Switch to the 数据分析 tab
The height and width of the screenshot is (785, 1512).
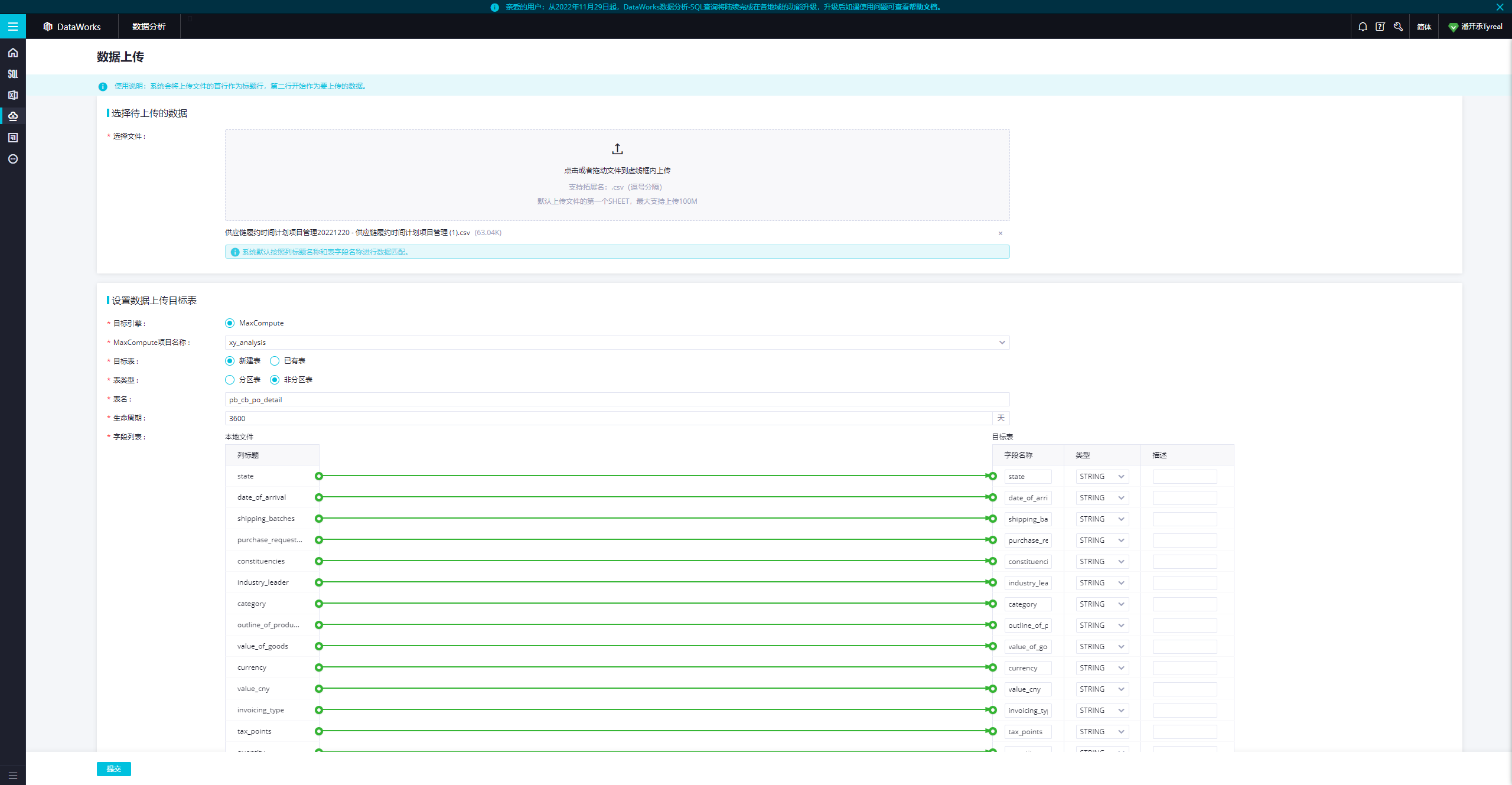click(x=149, y=27)
